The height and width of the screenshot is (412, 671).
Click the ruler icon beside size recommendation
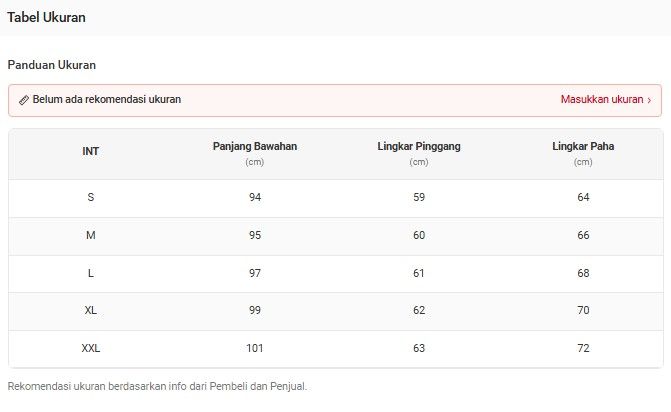[x=24, y=100]
